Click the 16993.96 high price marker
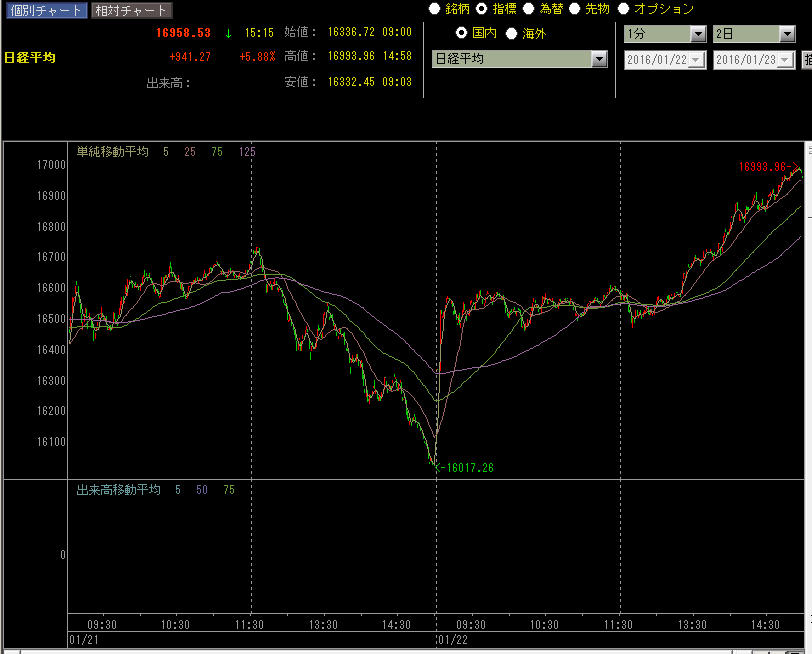 coord(766,167)
